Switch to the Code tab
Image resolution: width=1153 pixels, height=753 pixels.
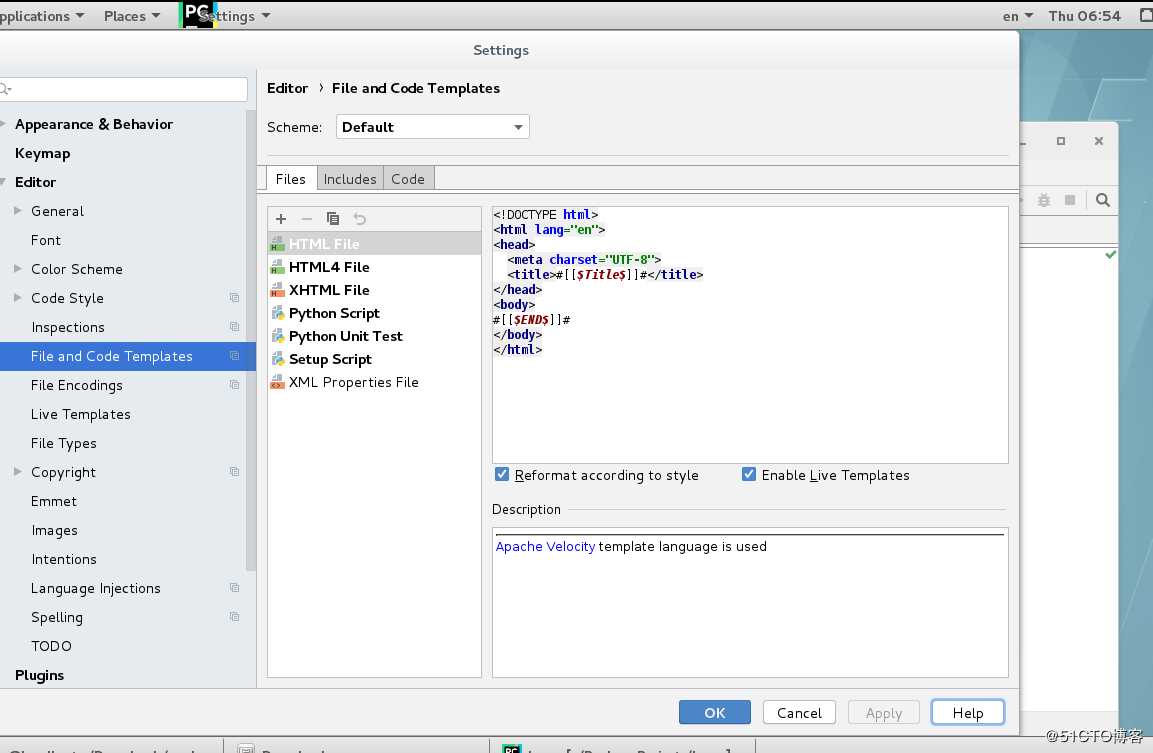click(x=408, y=179)
